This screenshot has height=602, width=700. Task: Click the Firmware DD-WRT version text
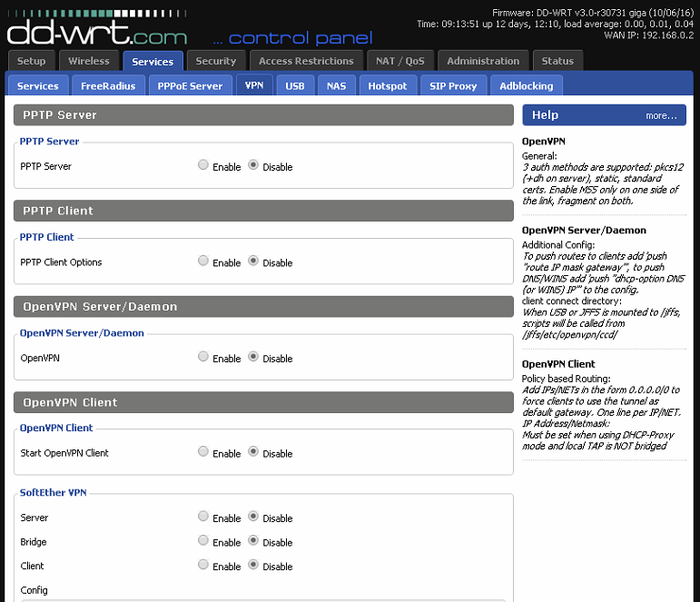(x=593, y=13)
